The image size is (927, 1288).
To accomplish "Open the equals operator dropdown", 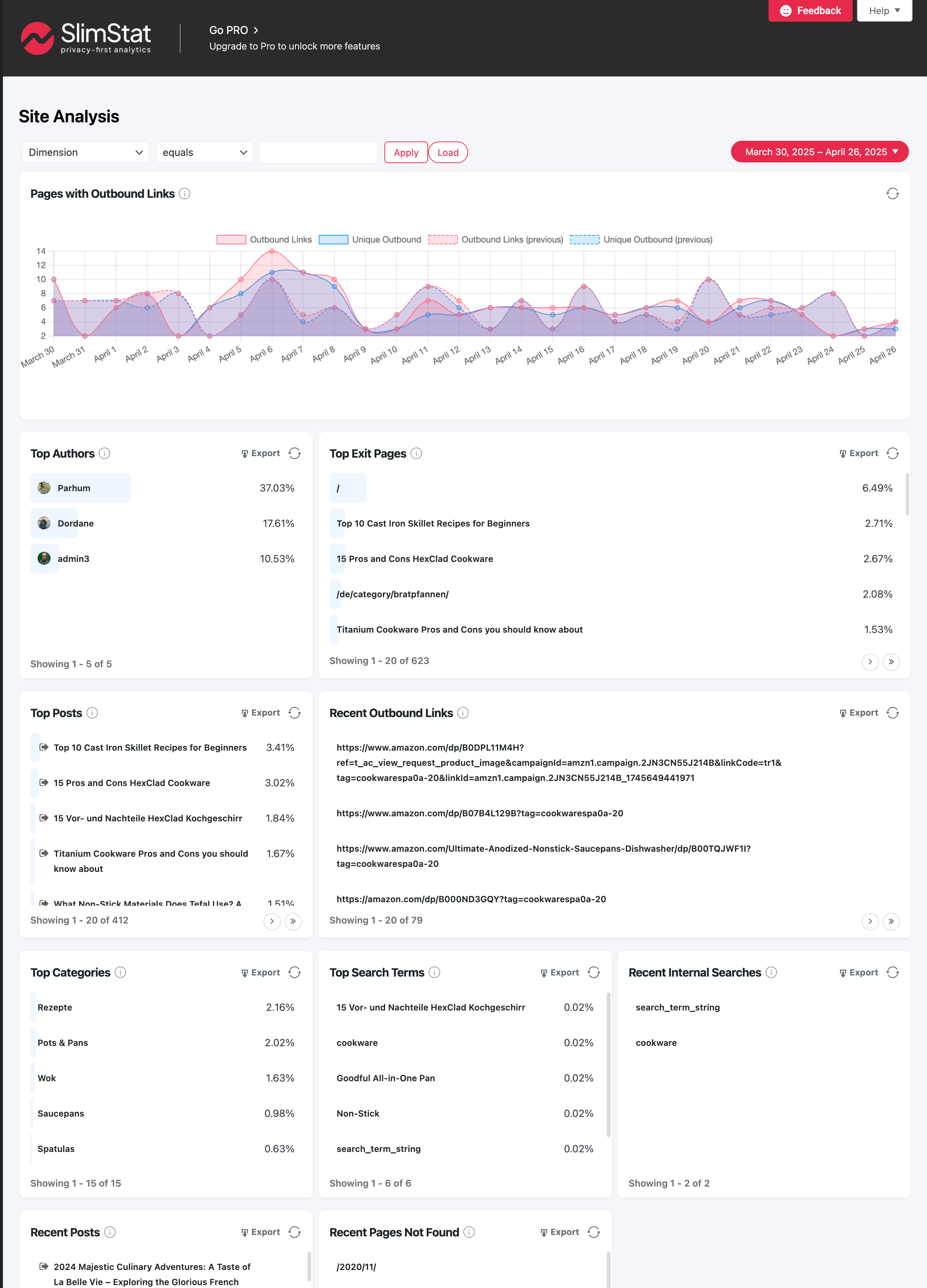I will pos(204,152).
